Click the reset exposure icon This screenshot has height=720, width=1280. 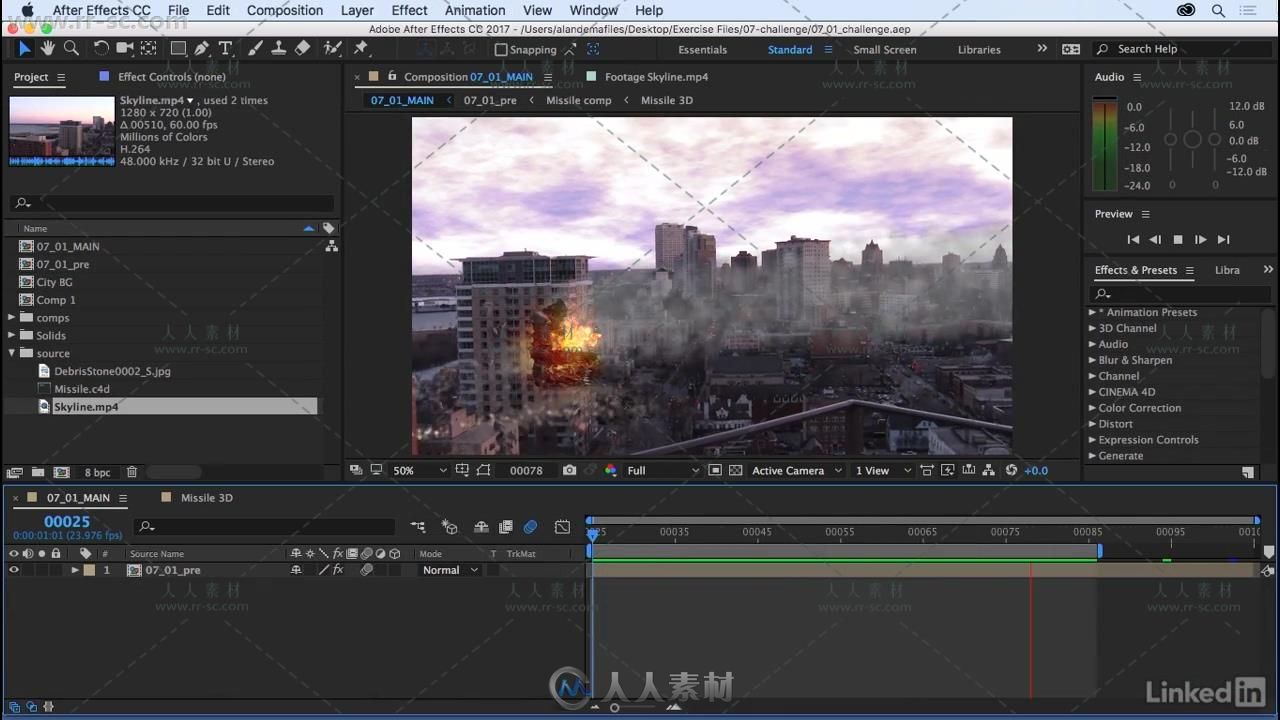click(1011, 470)
